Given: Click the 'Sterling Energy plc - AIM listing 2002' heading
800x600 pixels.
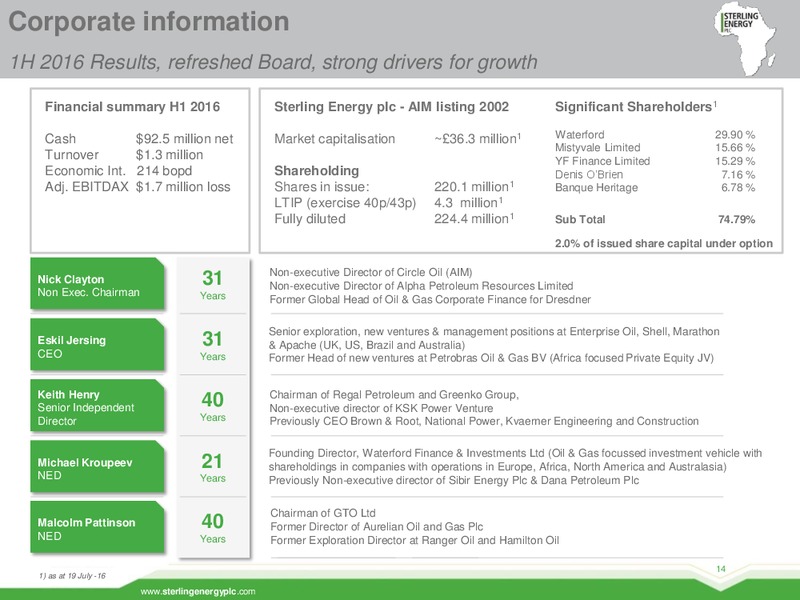Looking at the screenshot, I should [391, 107].
